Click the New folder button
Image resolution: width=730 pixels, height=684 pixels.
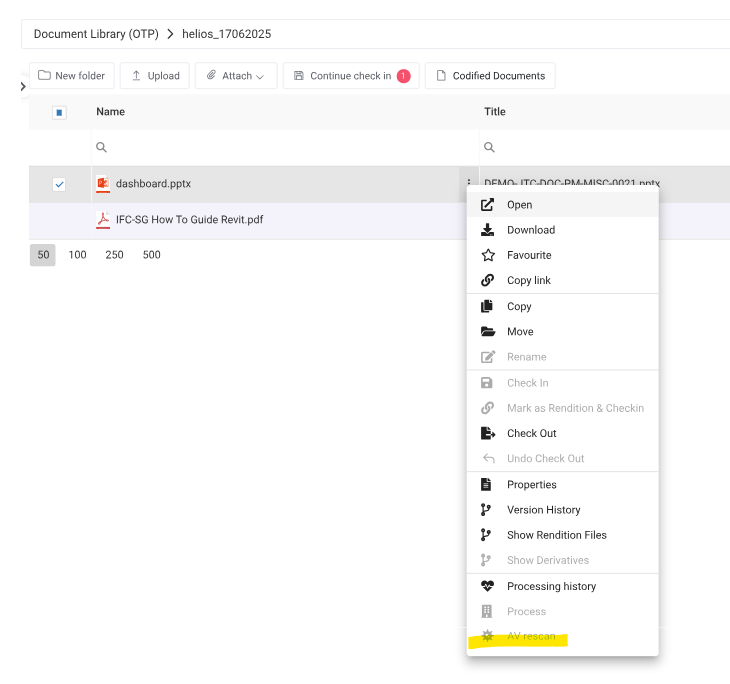(71, 76)
